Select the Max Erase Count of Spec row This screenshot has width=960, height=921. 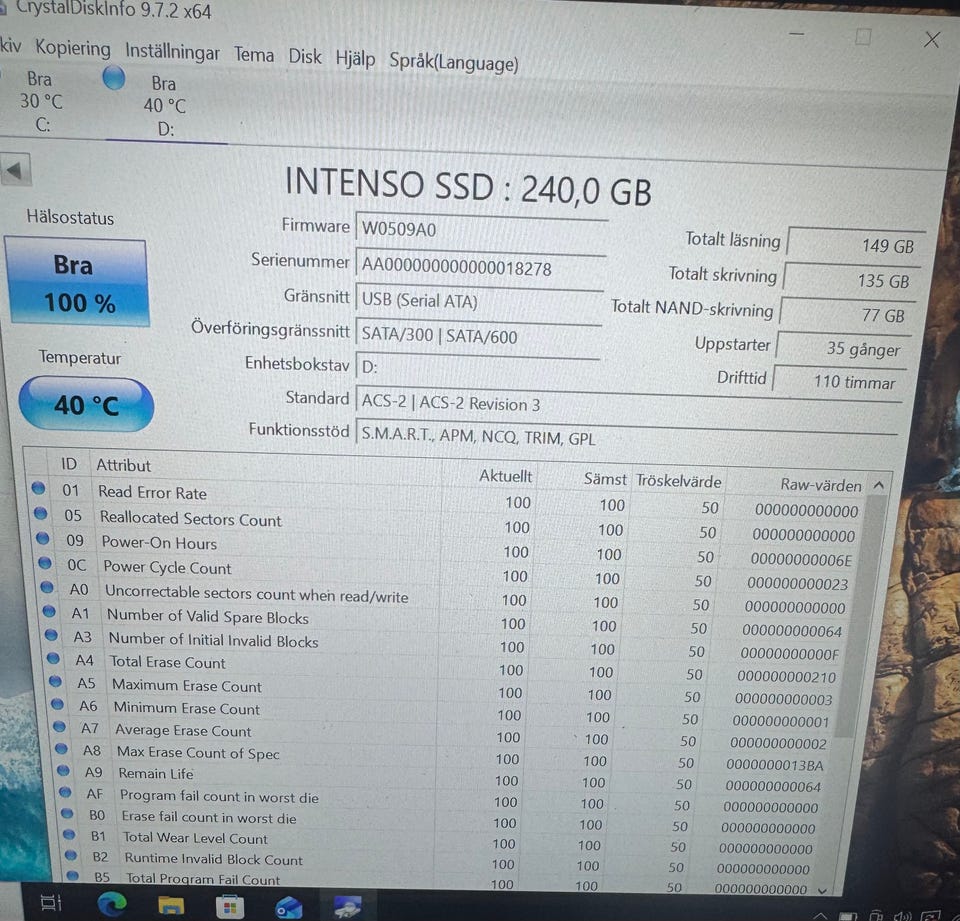442,755
